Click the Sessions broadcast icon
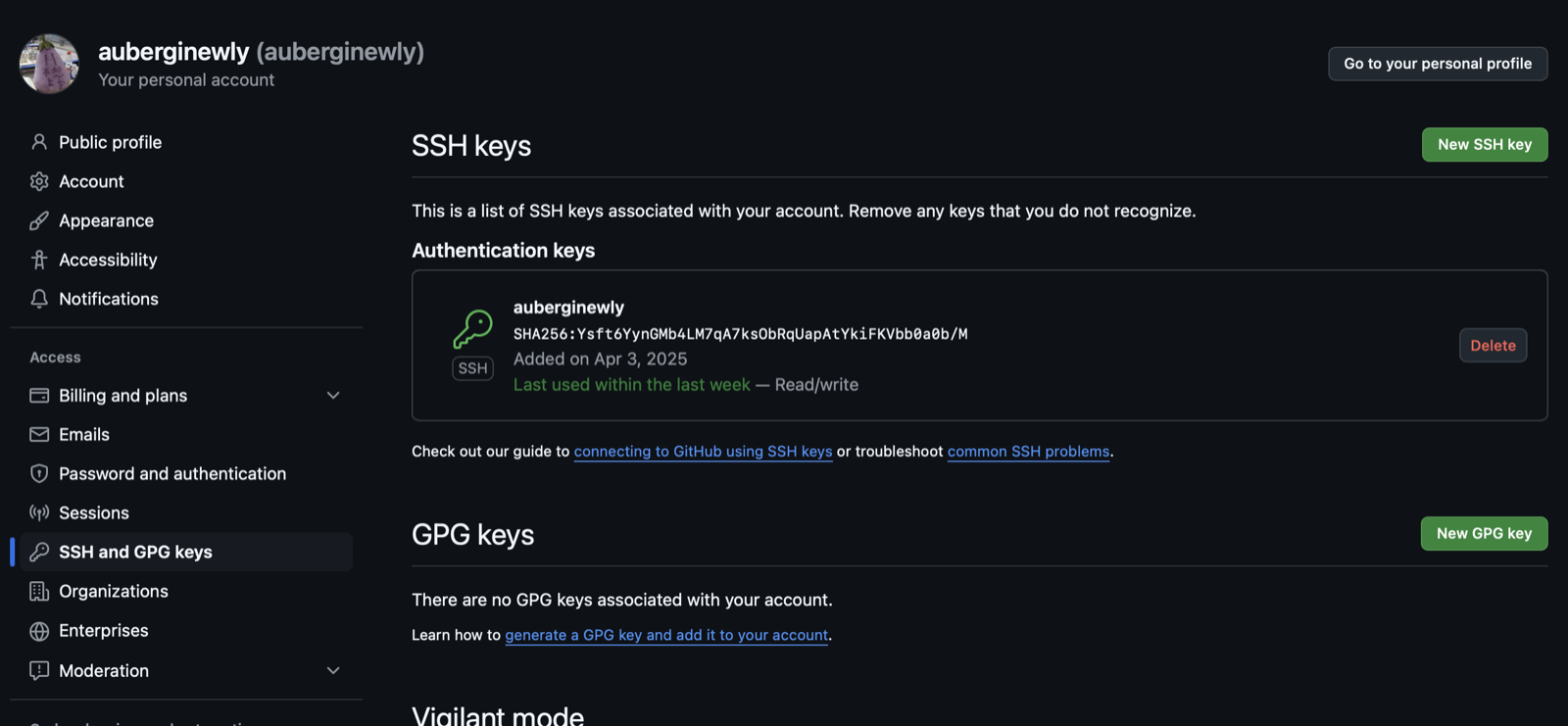Image resolution: width=1568 pixels, height=726 pixels. tap(39, 512)
